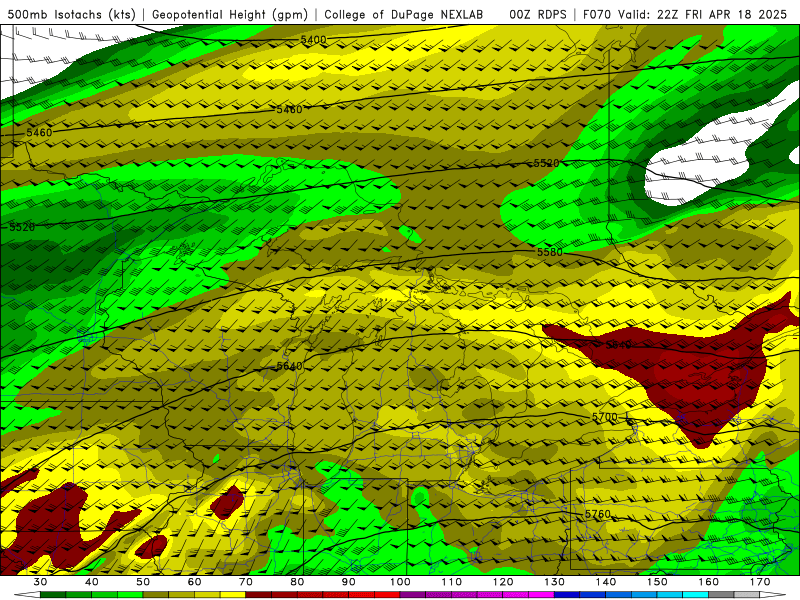Click the '00Z RDPS' model run label
The image size is (800, 600).
point(538,14)
